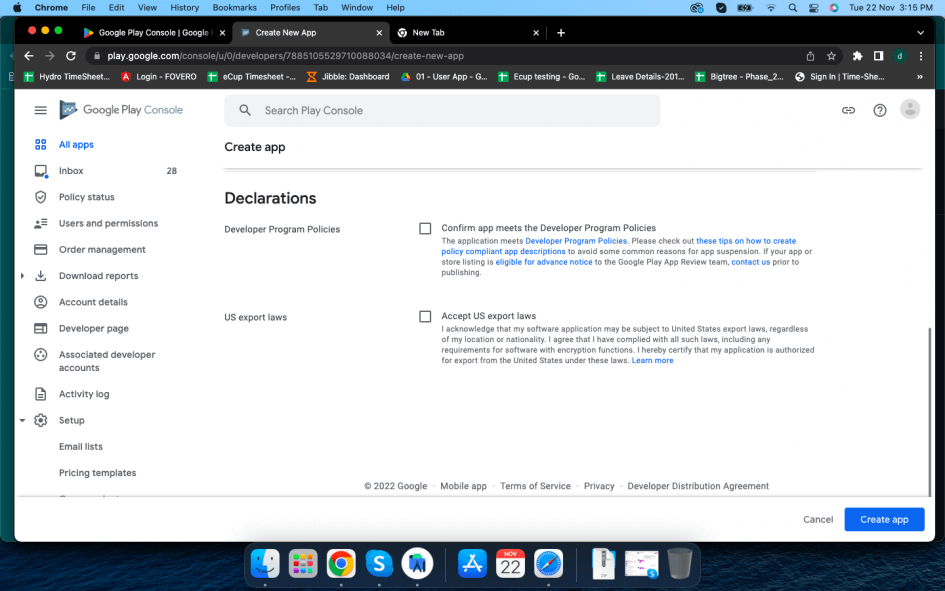Image resolution: width=945 pixels, height=591 pixels.
Task: Check Confirm app meets Developer Program Policies
Action: 425,229
